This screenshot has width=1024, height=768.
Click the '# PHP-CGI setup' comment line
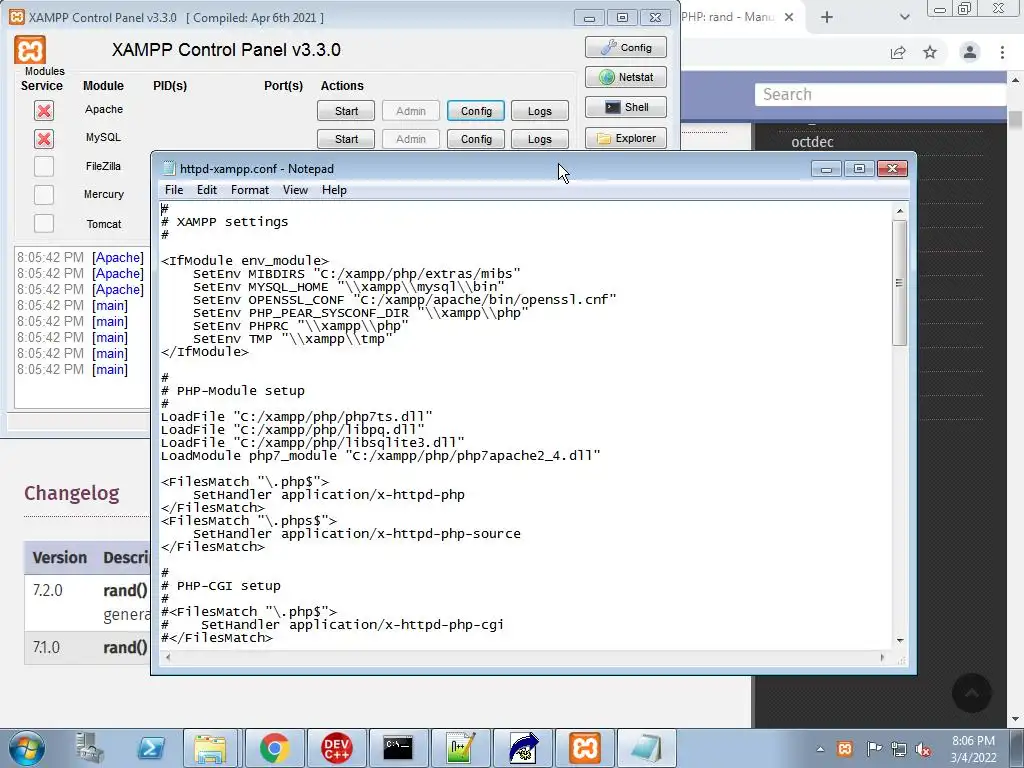(x=221, y=586)
